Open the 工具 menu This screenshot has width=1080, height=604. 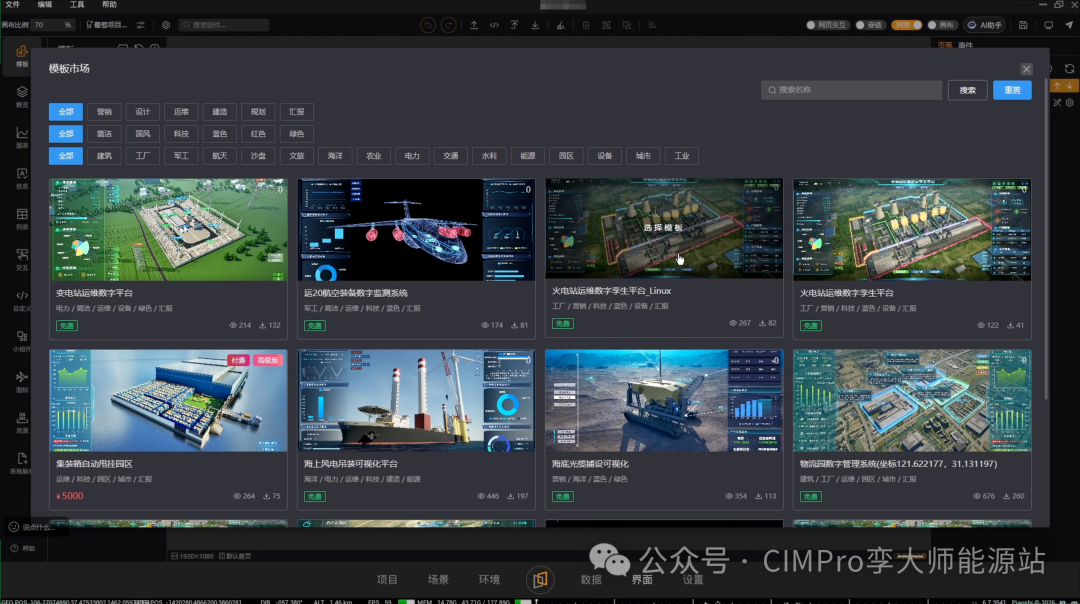[x=77, y=5]
